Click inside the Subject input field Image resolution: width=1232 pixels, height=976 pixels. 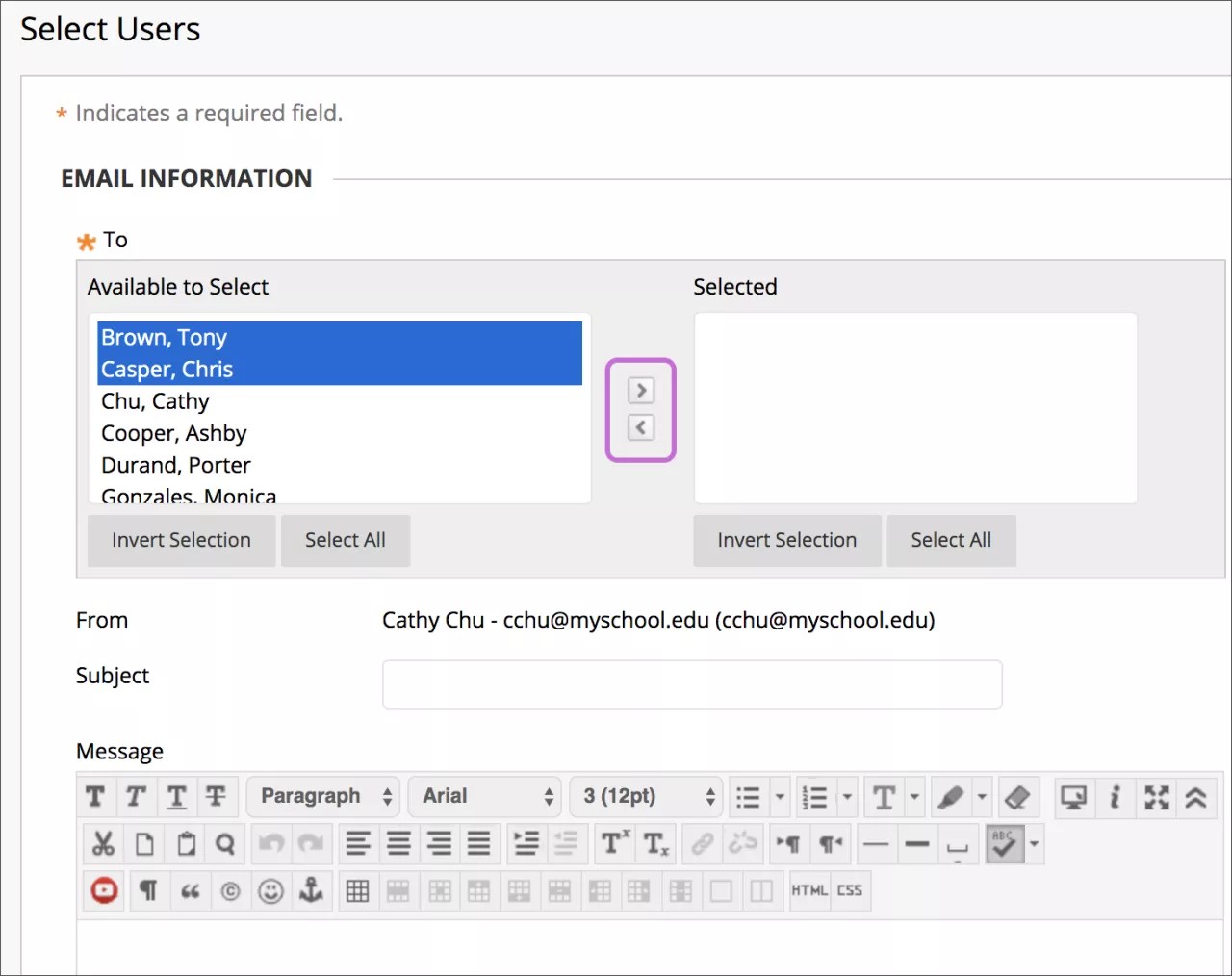pos(692,684)
